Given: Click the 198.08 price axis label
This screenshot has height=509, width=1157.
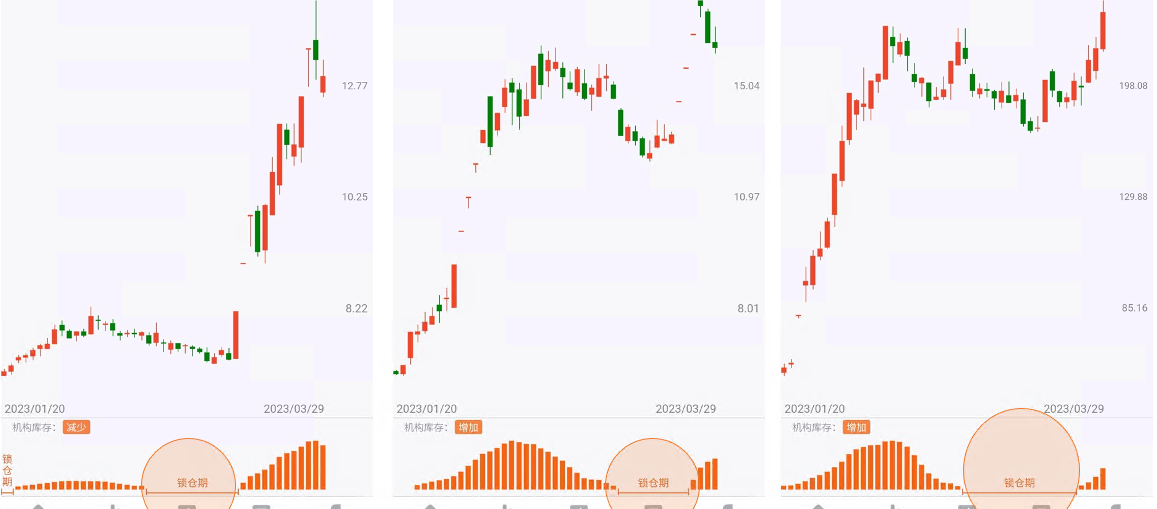Looking at the screenshot, I should point(1133,86).
